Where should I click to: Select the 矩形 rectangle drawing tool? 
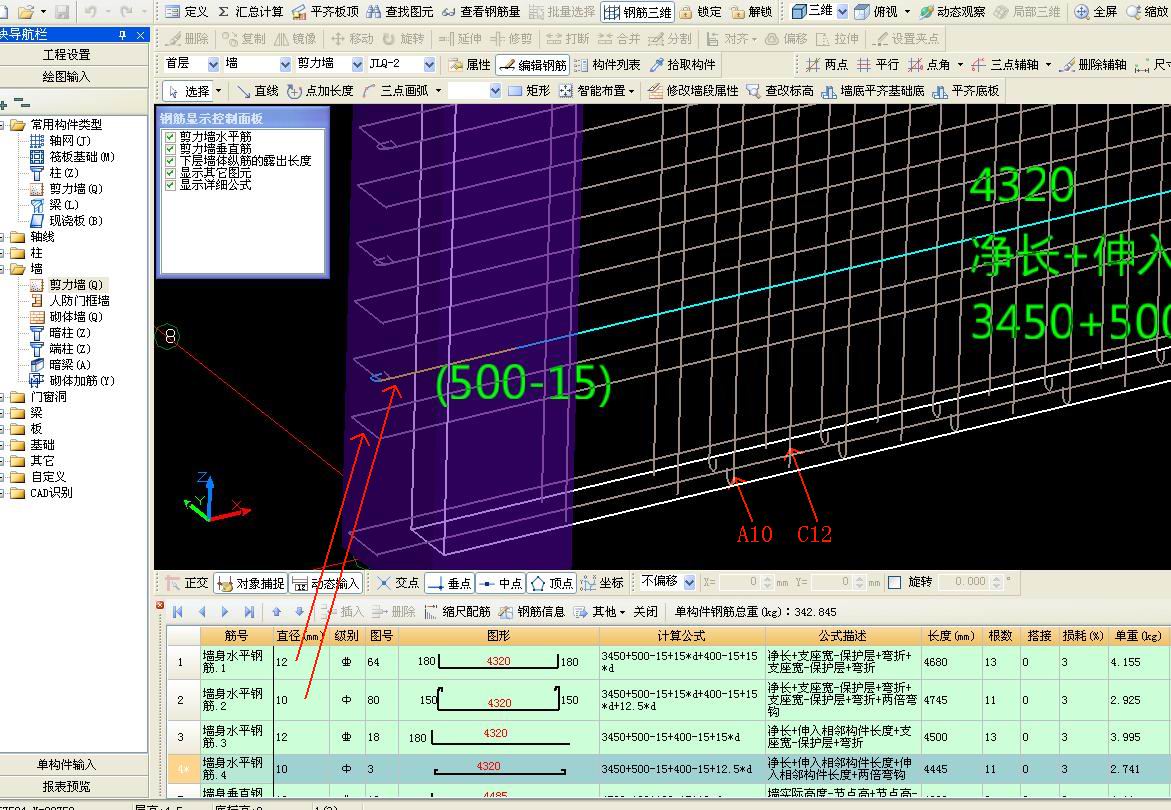click(529, 91)
